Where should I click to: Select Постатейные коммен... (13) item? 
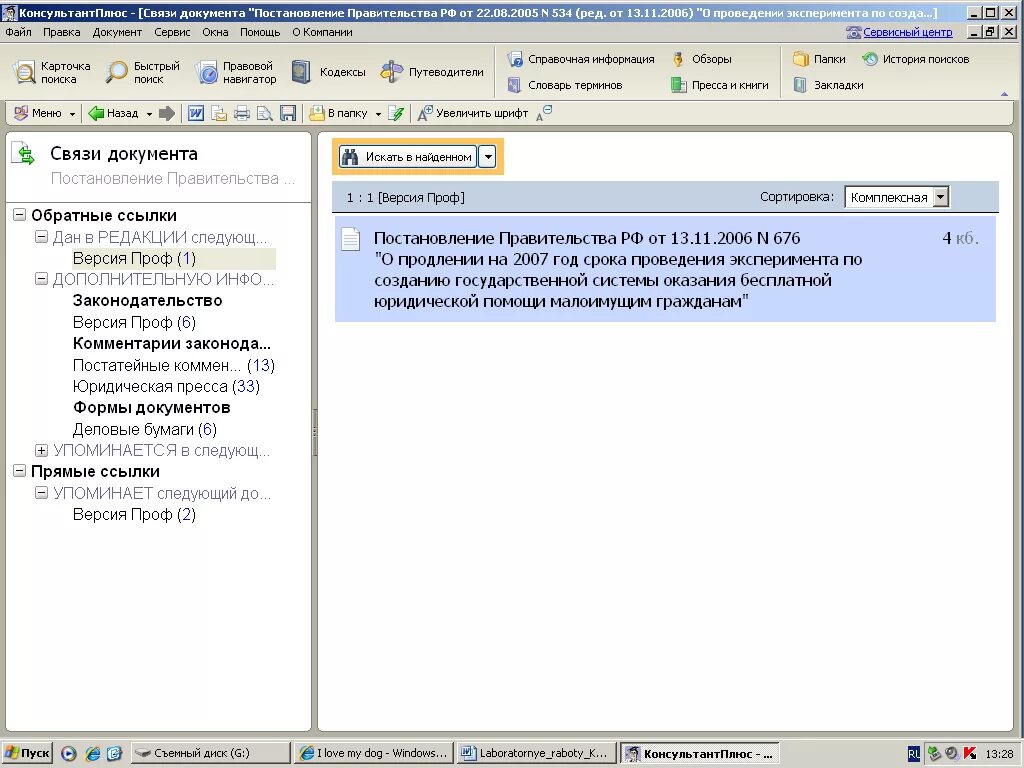[174, 365]
